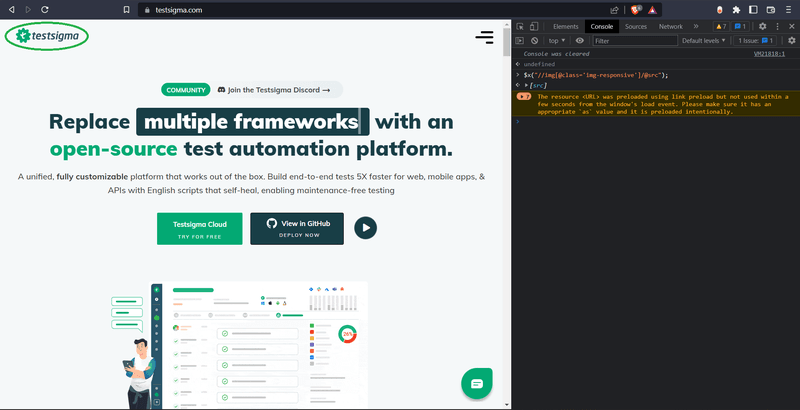
Task: Click the console input prompt line
Action: pyautogui.click(x=656, y=121)
